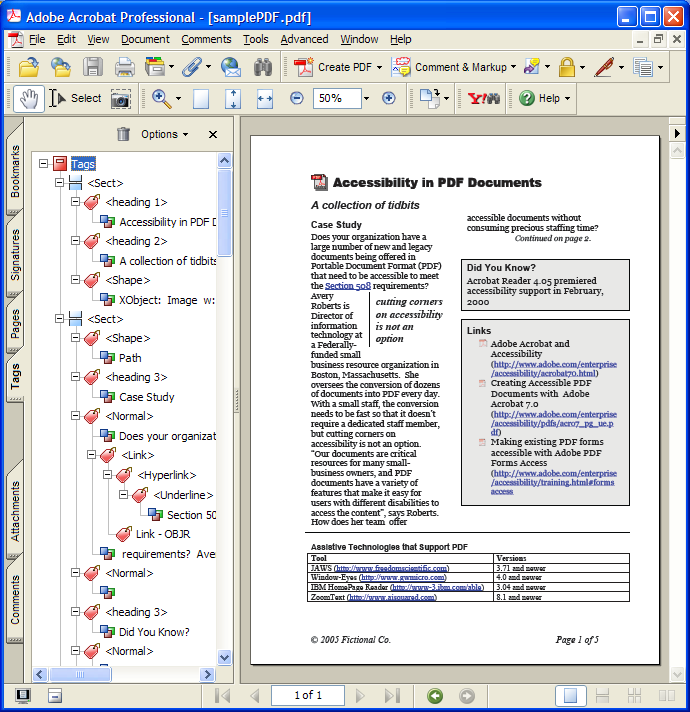Delete tag with the trash icon

[x=123, y=134]
